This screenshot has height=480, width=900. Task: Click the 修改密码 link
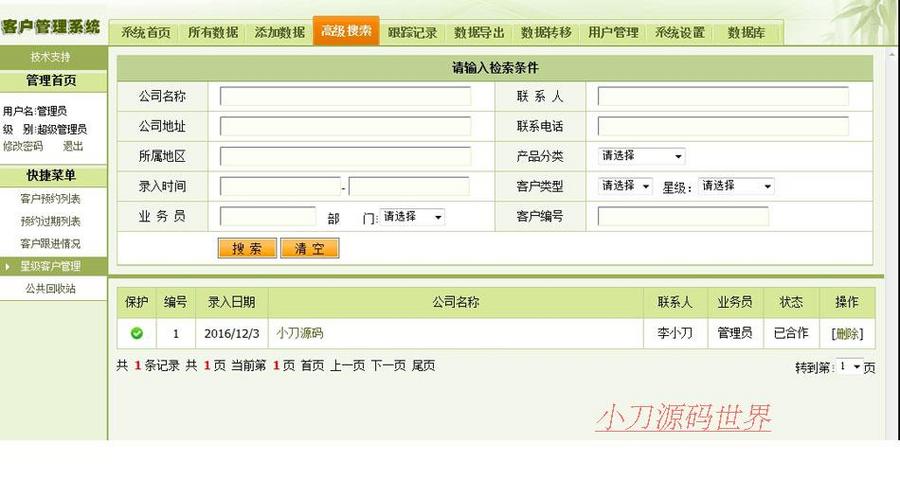point(23,146)
